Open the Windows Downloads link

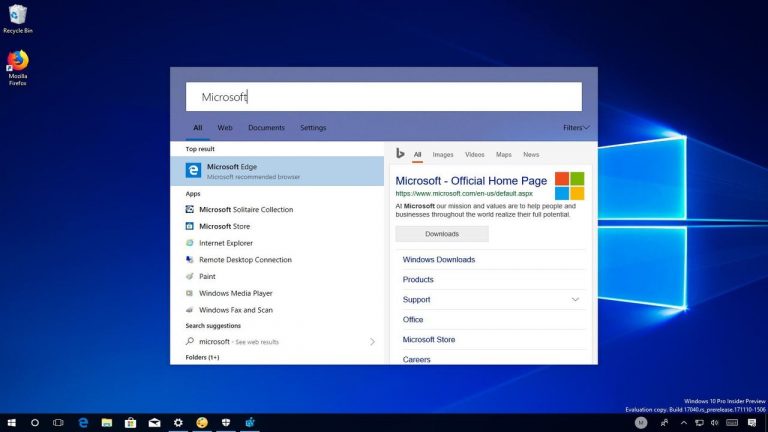point(439,260)
